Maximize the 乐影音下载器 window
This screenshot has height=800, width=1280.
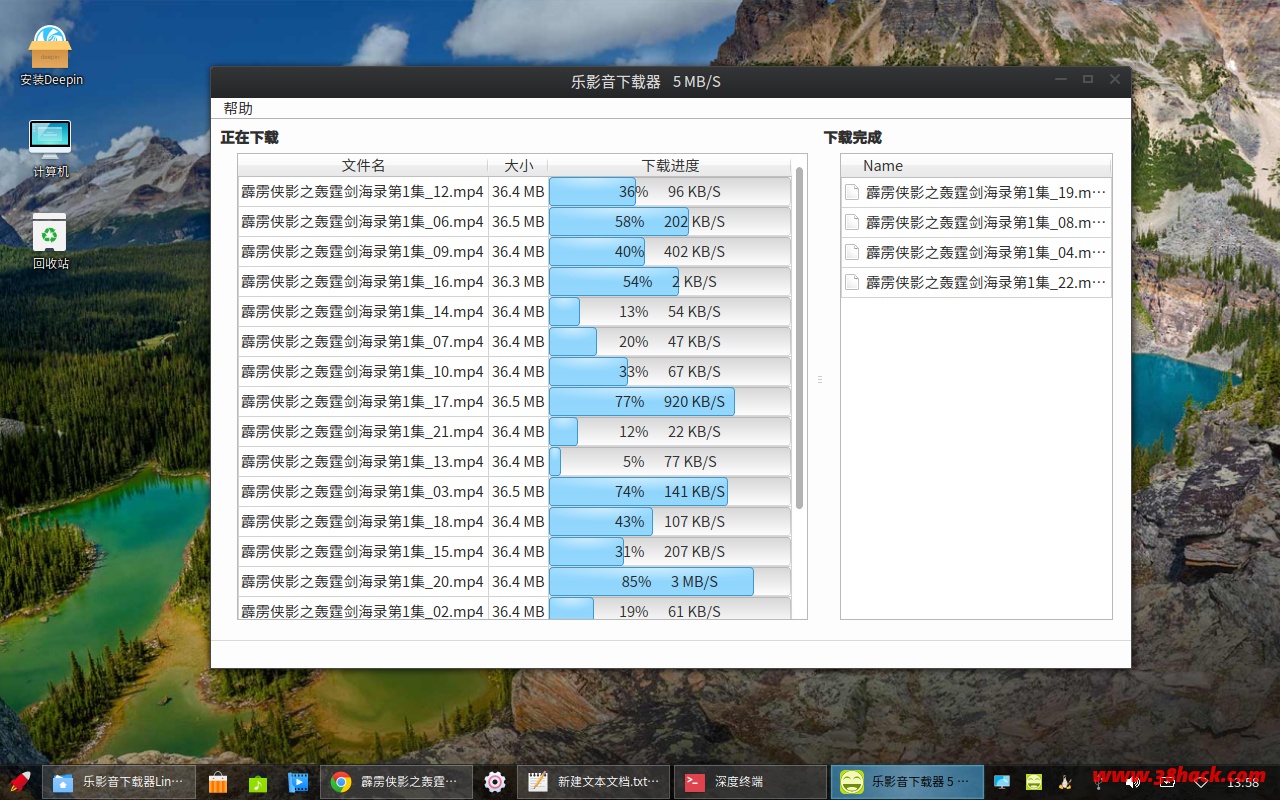(1088, 80)
